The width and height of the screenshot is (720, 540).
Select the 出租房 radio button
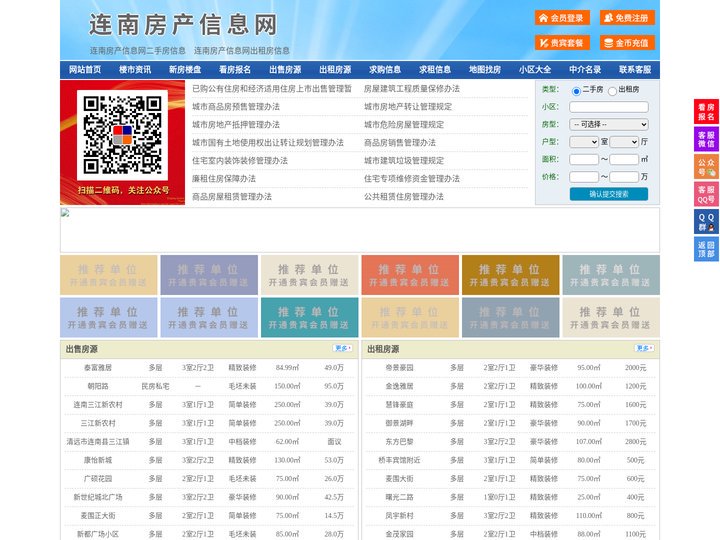point(612,91)
